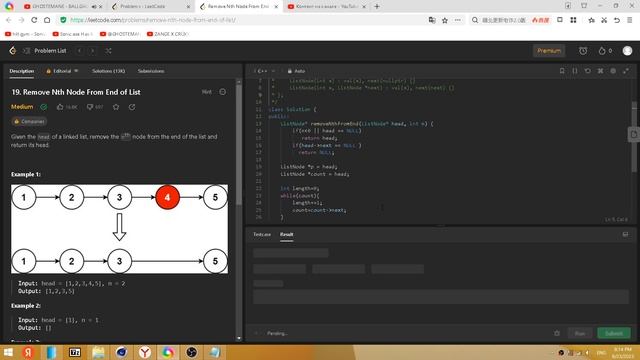The width and height of the screenshot is (640, 360).
Task: Open the Problem List panel
Action: point(45,51)
